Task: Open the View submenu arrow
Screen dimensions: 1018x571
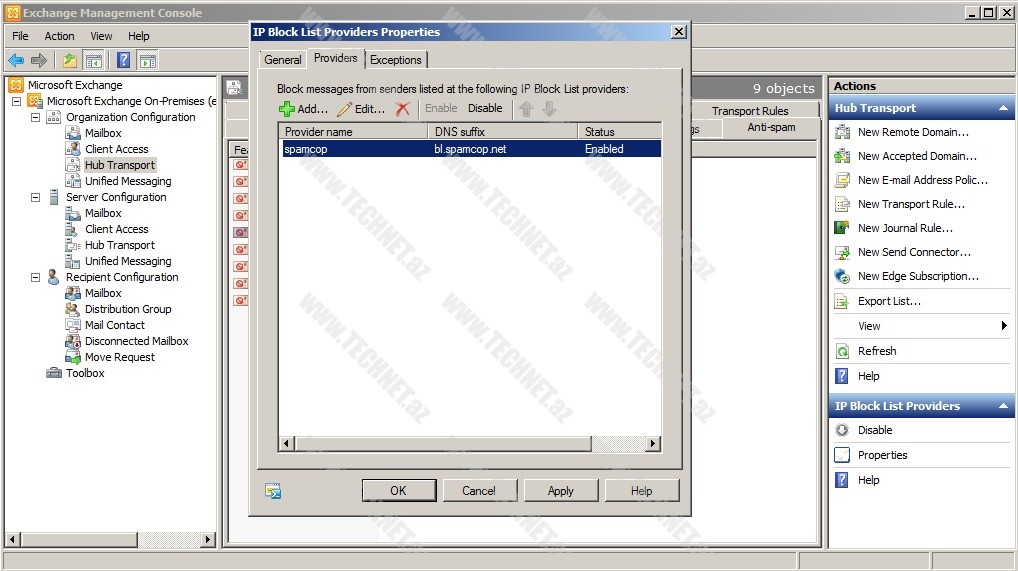Action: click(1004, 326)
